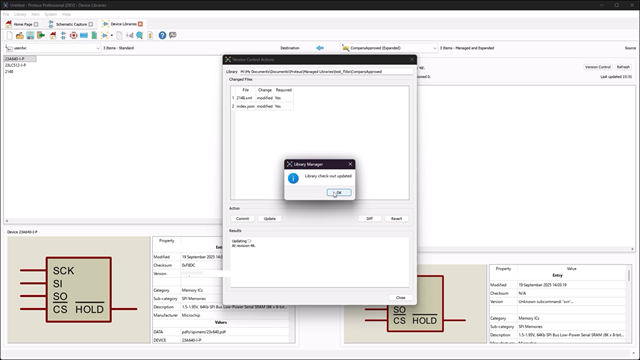Click the close box on the Home Page tab
This screenshot has height=360, width=640.
36,24
